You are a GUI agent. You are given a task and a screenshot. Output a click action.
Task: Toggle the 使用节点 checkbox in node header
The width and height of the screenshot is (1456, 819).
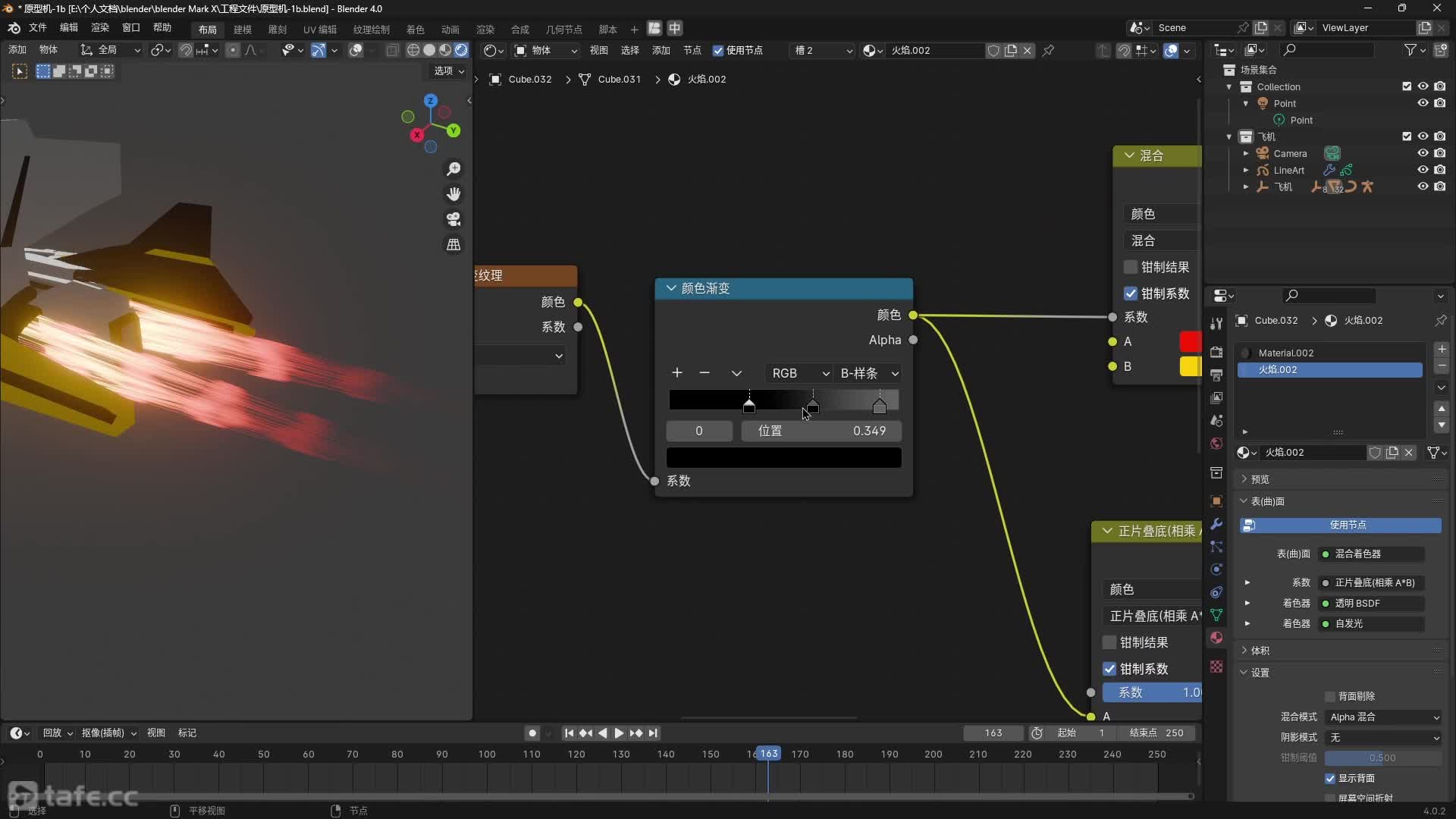click(x=718, y=50)
